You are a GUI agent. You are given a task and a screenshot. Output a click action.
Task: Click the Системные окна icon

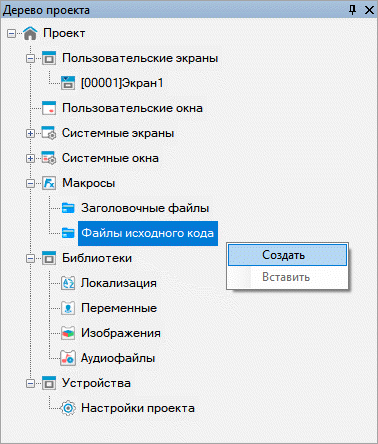49,158
